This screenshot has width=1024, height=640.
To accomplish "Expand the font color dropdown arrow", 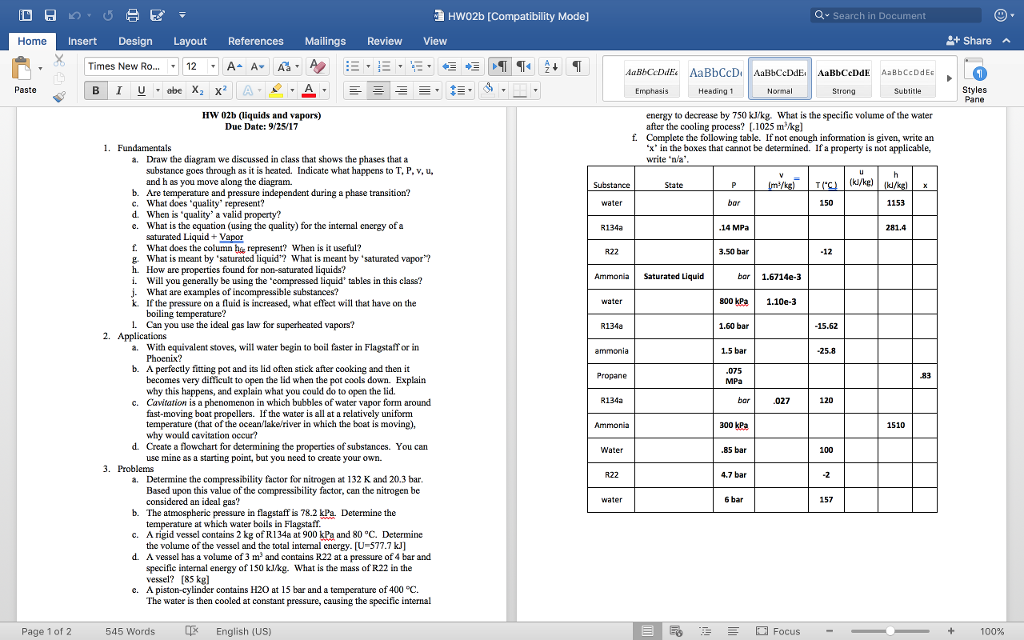I will point(325,91).
